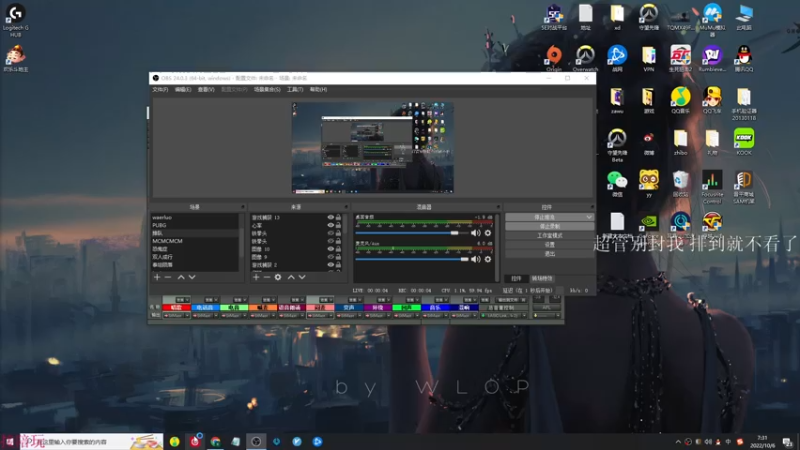Open the Logitech G HUB desktop icon

(15, 19)
